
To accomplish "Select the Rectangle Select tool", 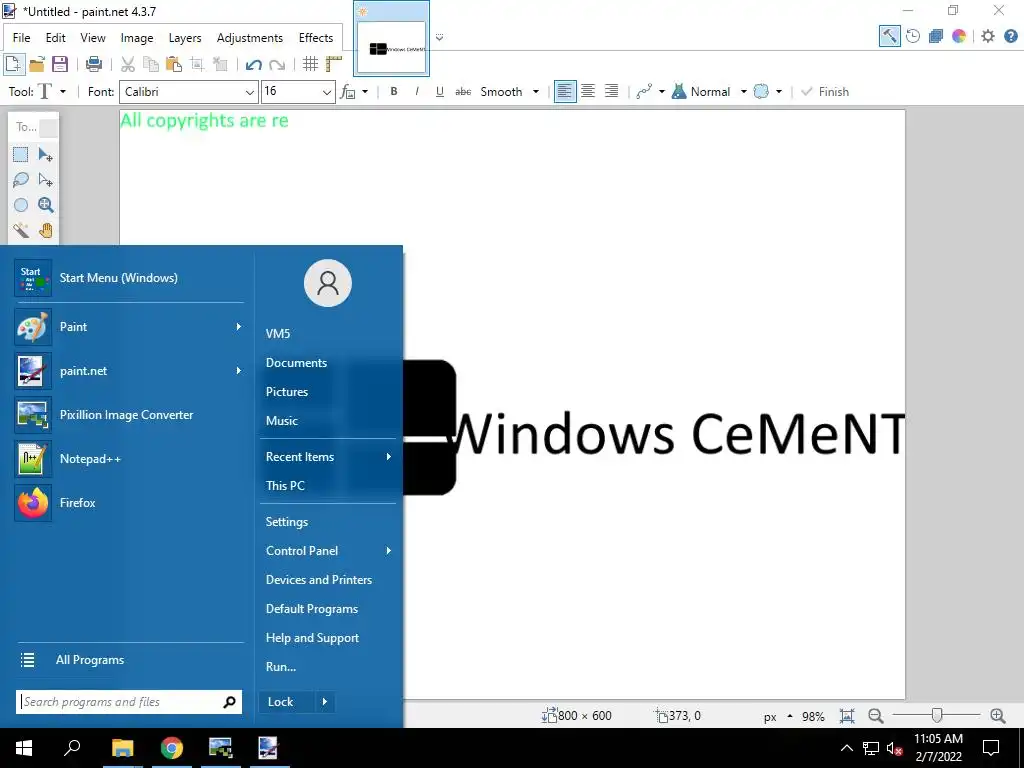I will [x=21, y=155].
